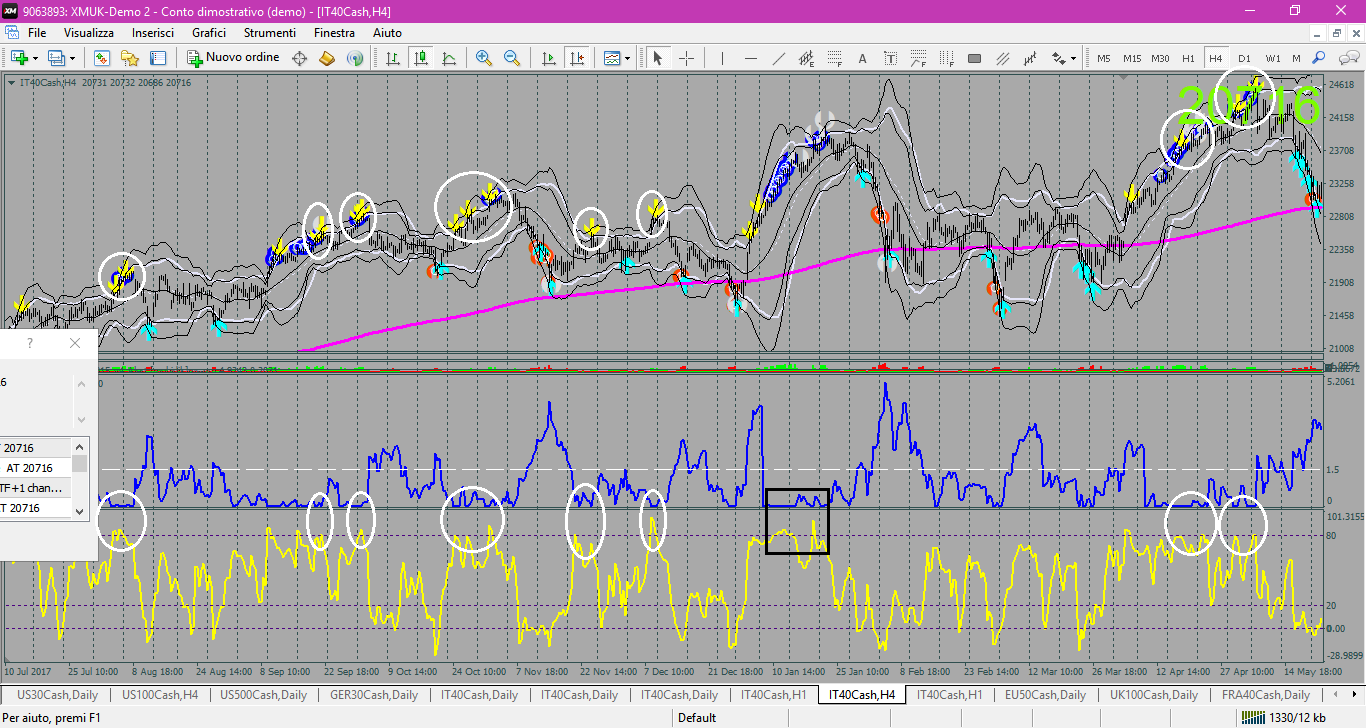
Task: Insert Fibonacci time zones tool
Action: [946, 58]
